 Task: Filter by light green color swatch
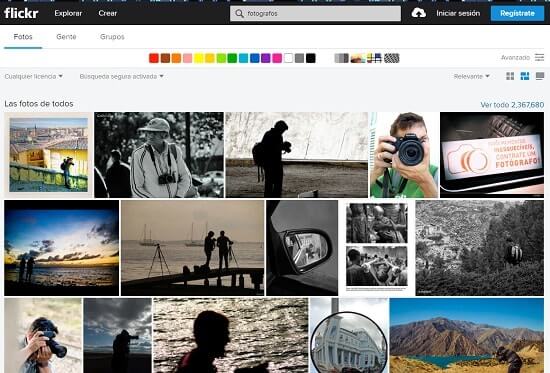point(221,58)
